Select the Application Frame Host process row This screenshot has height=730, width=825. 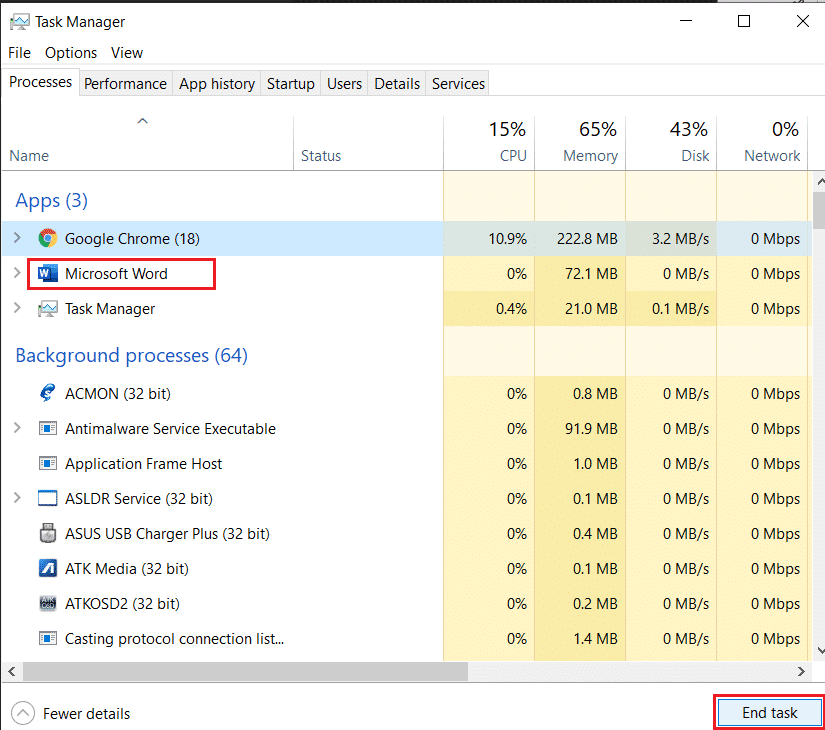[x=143, y=464]
